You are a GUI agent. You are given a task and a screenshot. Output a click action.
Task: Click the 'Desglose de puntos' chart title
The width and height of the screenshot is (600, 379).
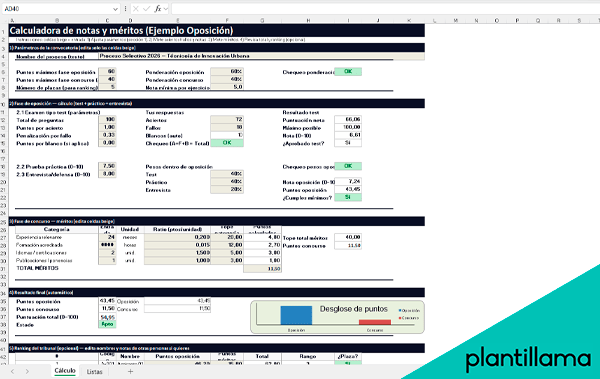[x=354, y=309]
